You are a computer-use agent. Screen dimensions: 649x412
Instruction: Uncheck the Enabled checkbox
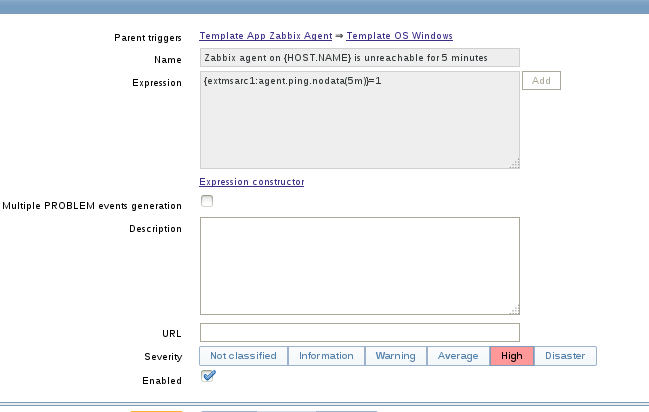(208, 376)
